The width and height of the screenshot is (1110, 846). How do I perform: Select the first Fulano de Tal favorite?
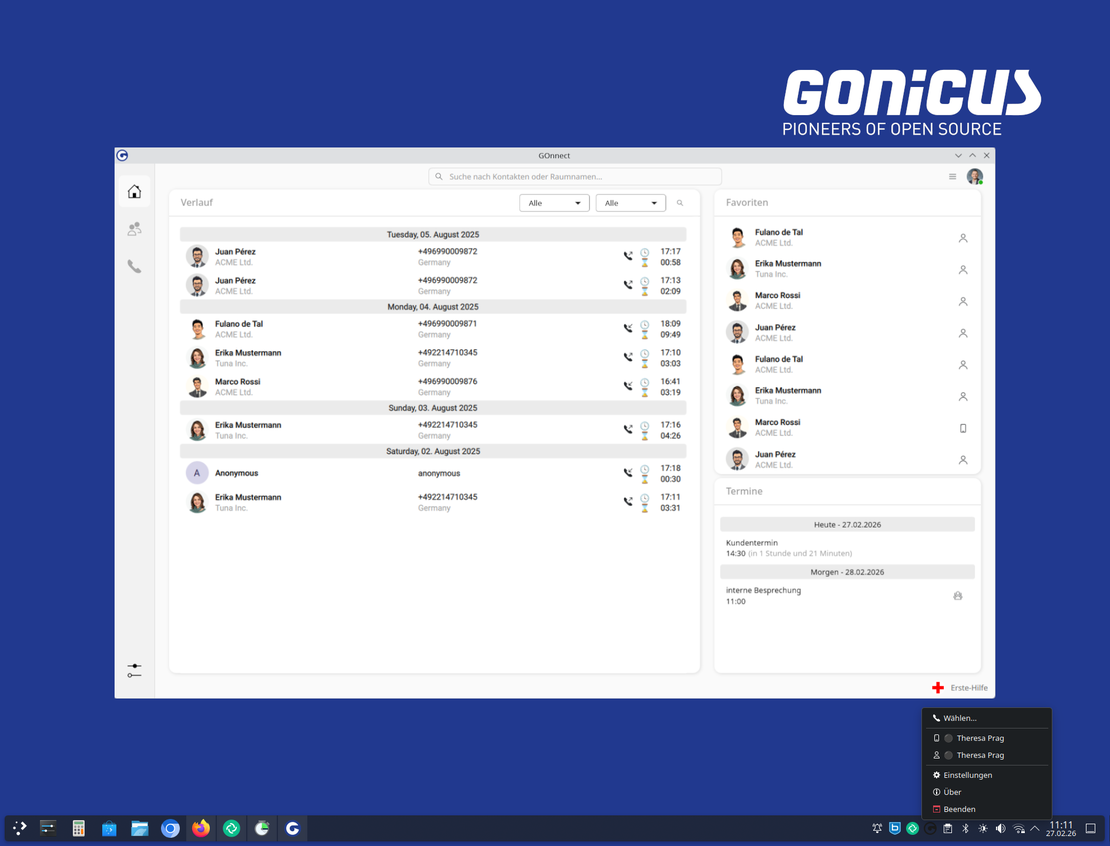847,237
